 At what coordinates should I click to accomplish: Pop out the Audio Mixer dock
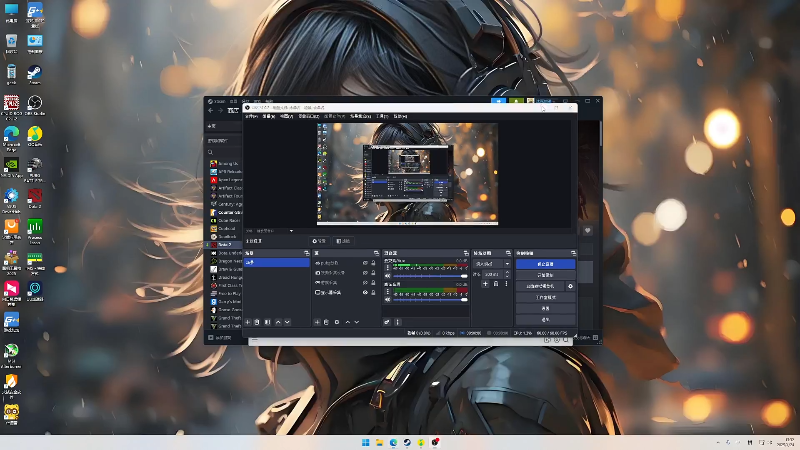466,253
